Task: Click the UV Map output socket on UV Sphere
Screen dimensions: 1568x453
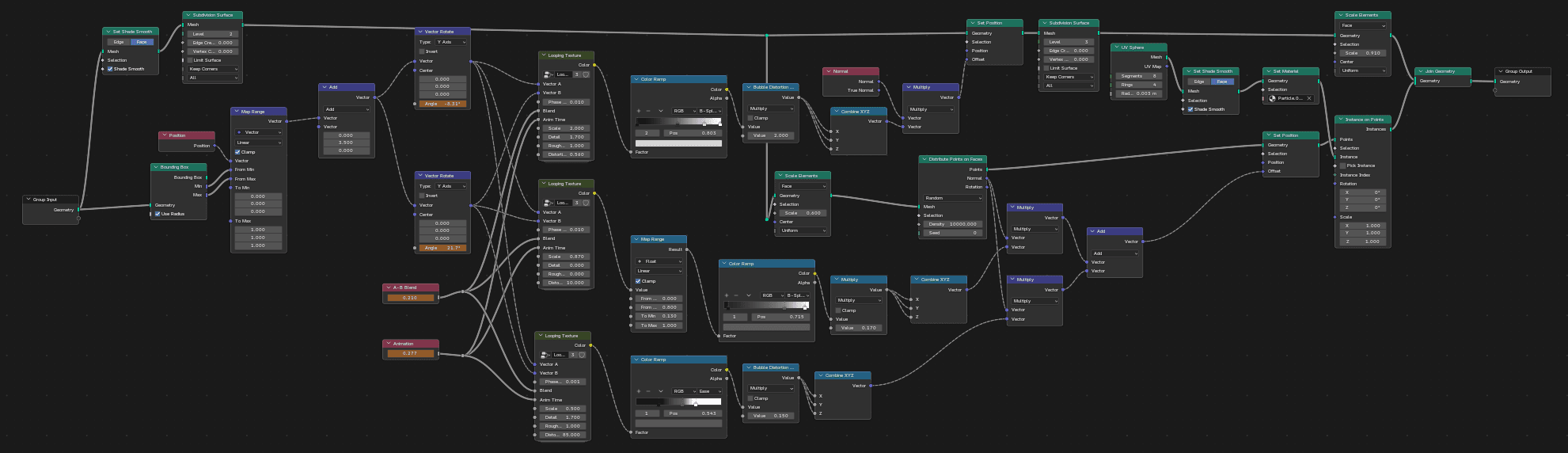Action: coord(1167,67)
